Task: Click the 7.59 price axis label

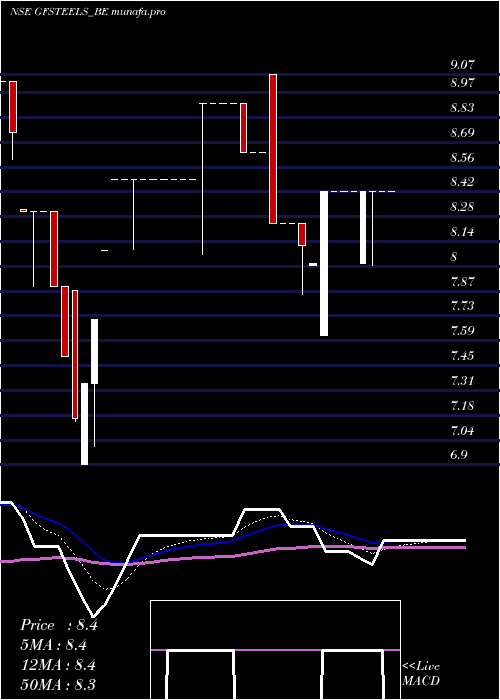Action: click(462, 331)
